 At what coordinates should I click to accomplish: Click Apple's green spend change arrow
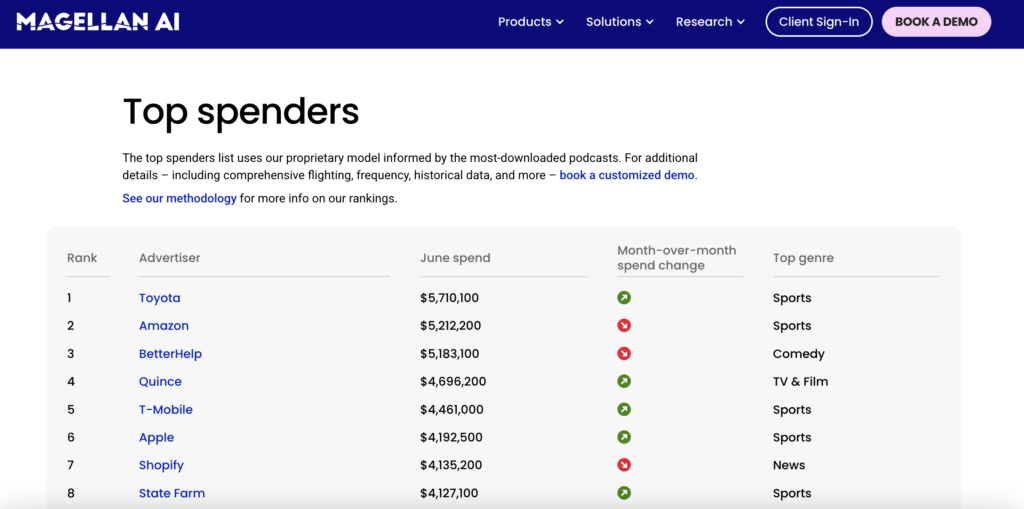tap(624, 438)
